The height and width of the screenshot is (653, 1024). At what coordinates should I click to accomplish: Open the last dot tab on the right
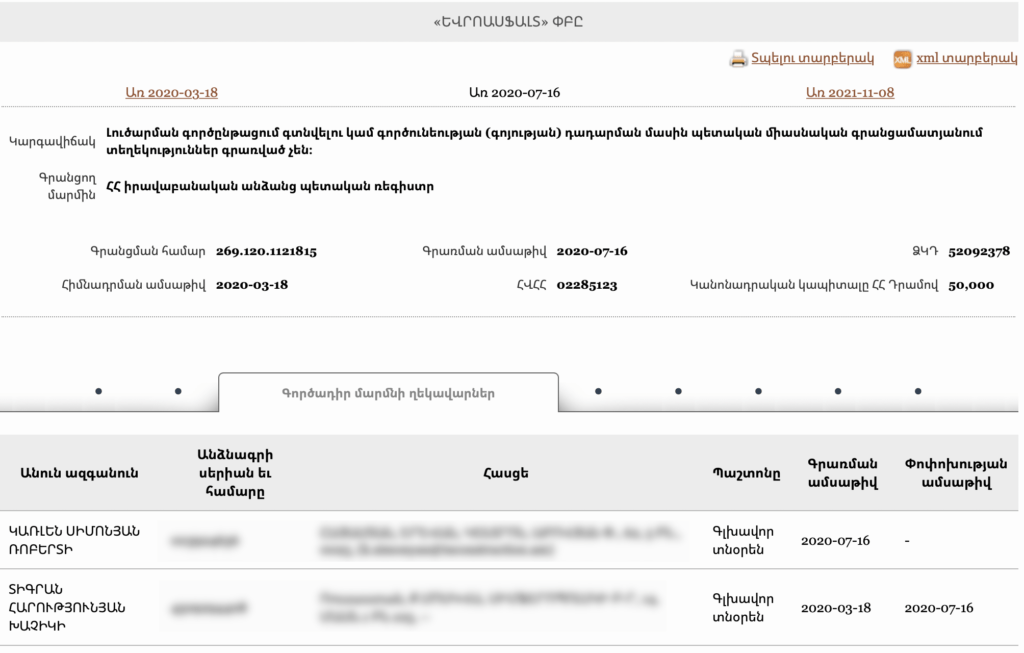(918, 391)
